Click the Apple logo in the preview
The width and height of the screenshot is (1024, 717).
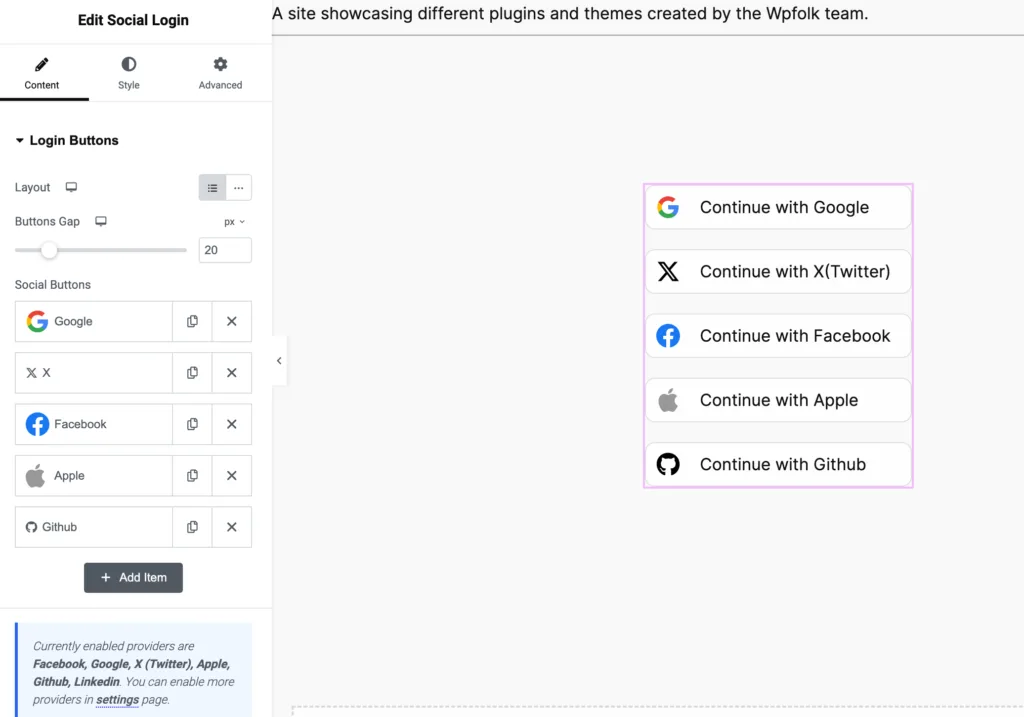668,400
